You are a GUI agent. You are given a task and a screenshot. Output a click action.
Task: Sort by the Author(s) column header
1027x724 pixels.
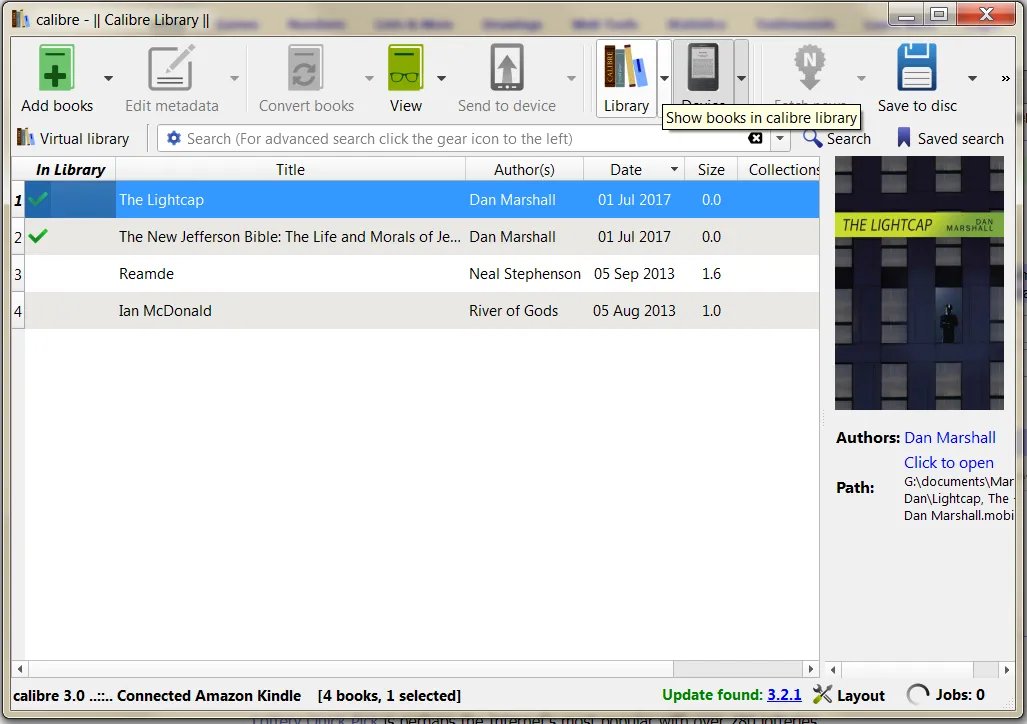(x=524, y=170)
